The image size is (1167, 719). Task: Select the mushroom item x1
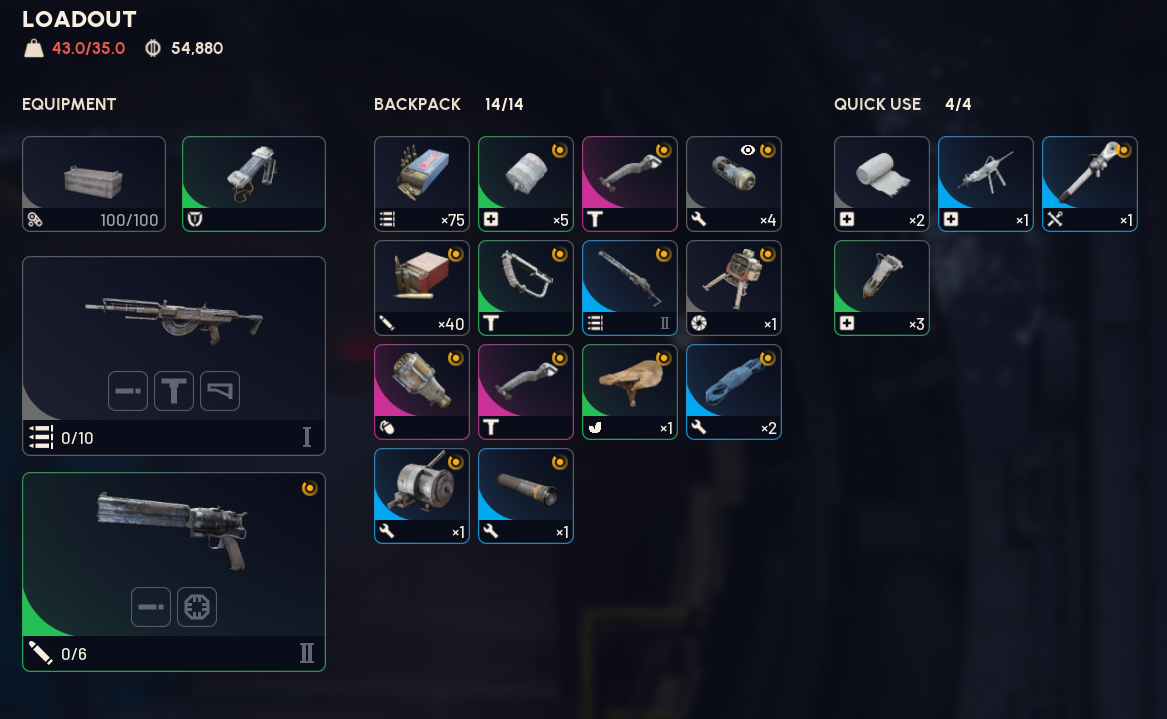tap(630, 392)
